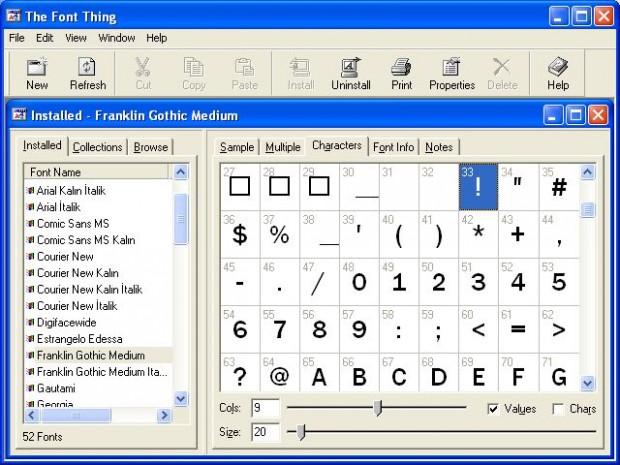
Task: Select font Arial Kalın İtalik
Action: [x=71, y=191]
